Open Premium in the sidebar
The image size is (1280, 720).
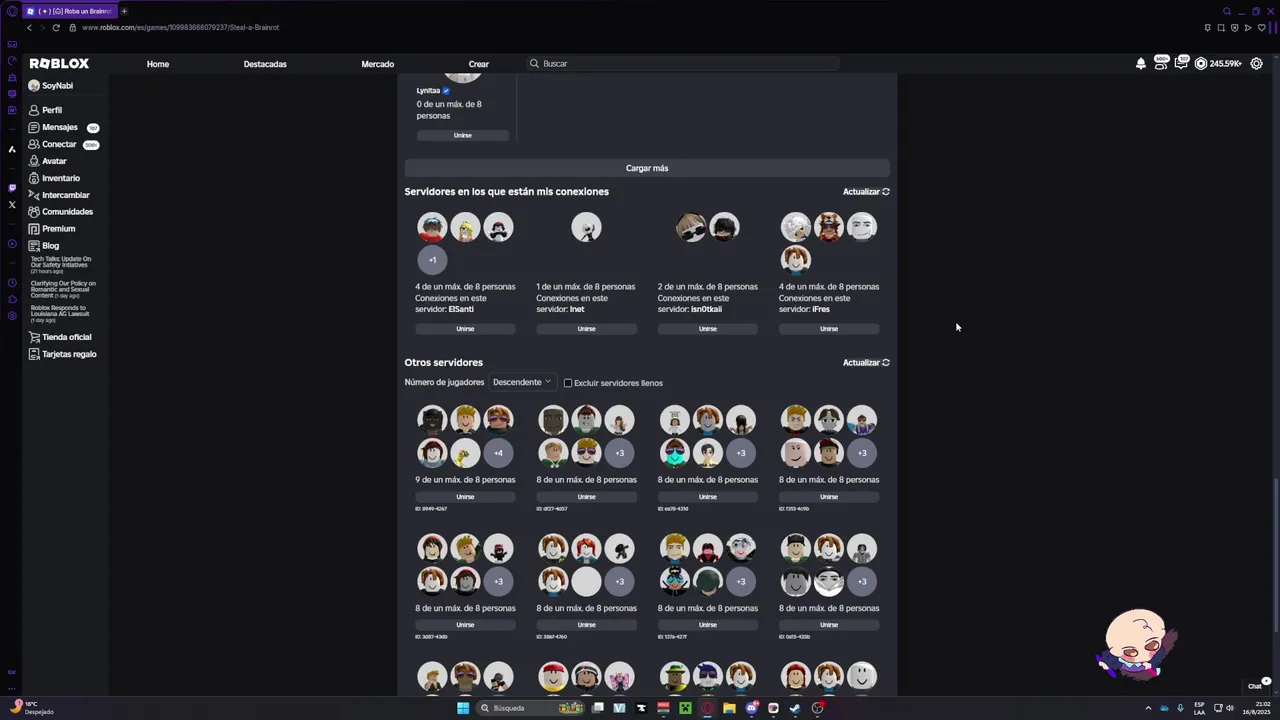58,229
